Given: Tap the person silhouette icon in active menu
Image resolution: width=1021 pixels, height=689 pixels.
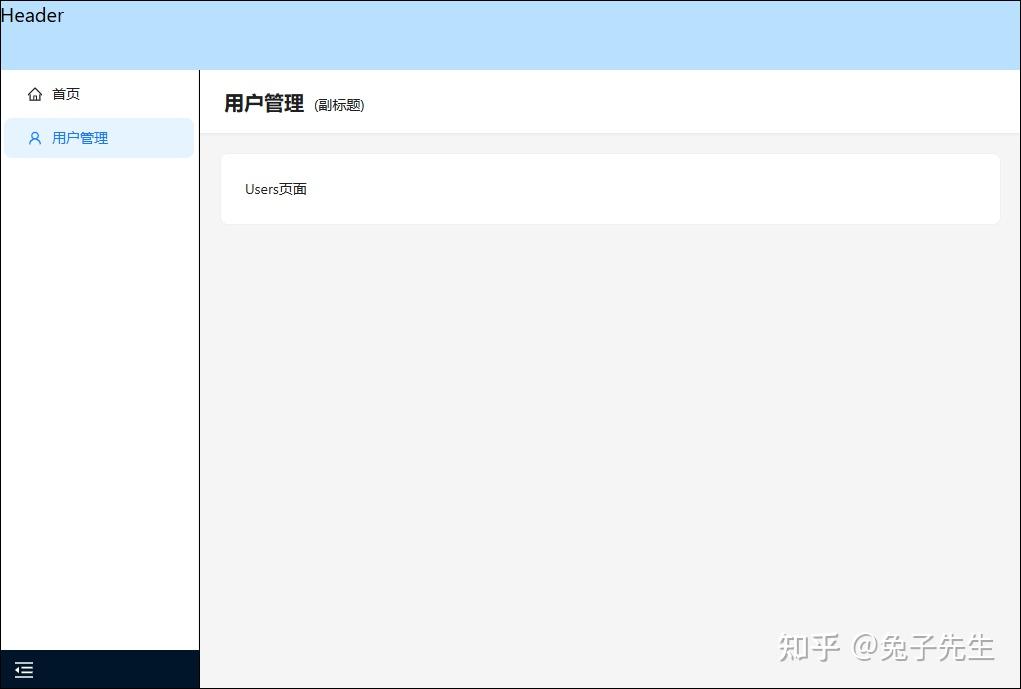Looking at the screenshot, I should tap(33, 137).
